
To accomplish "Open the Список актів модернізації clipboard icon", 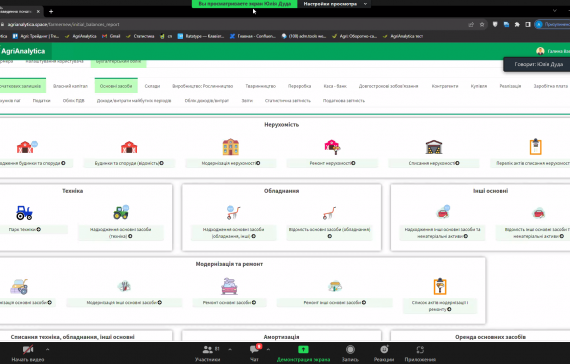I will point(440,286).
